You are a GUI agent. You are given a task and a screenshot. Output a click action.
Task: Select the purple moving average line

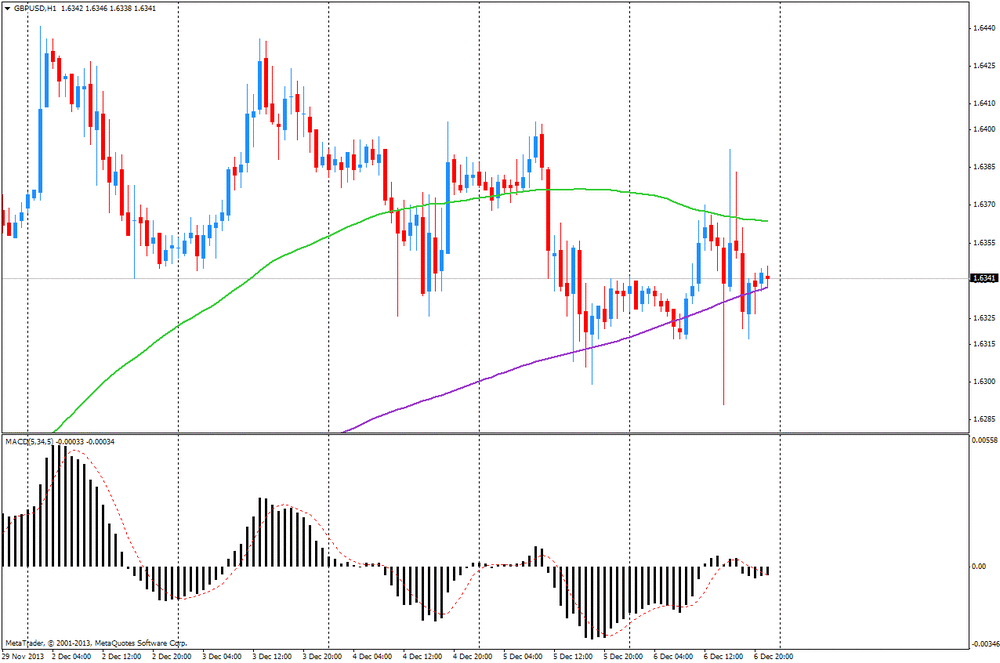coord(500,375)
